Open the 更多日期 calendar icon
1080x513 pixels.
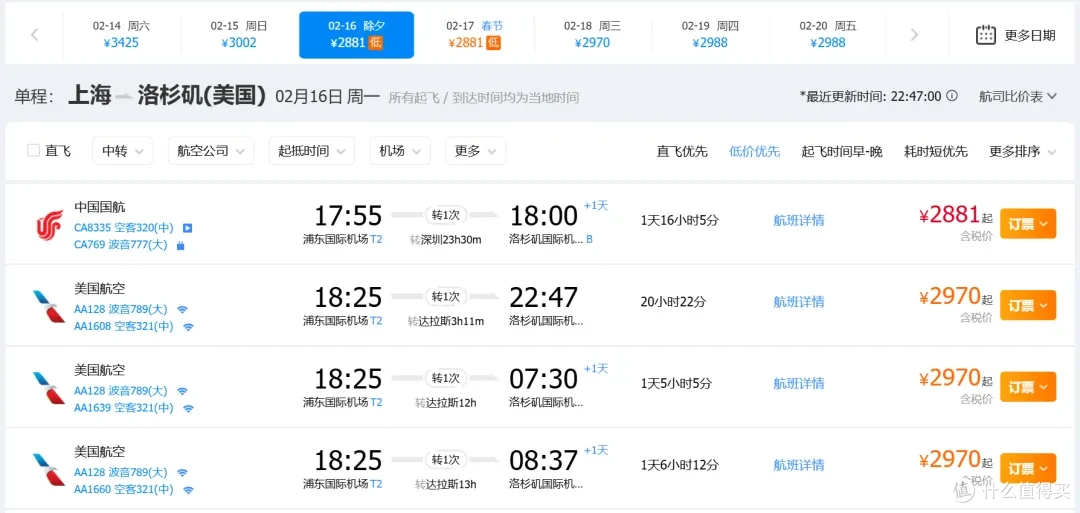[x=986, y=35]
